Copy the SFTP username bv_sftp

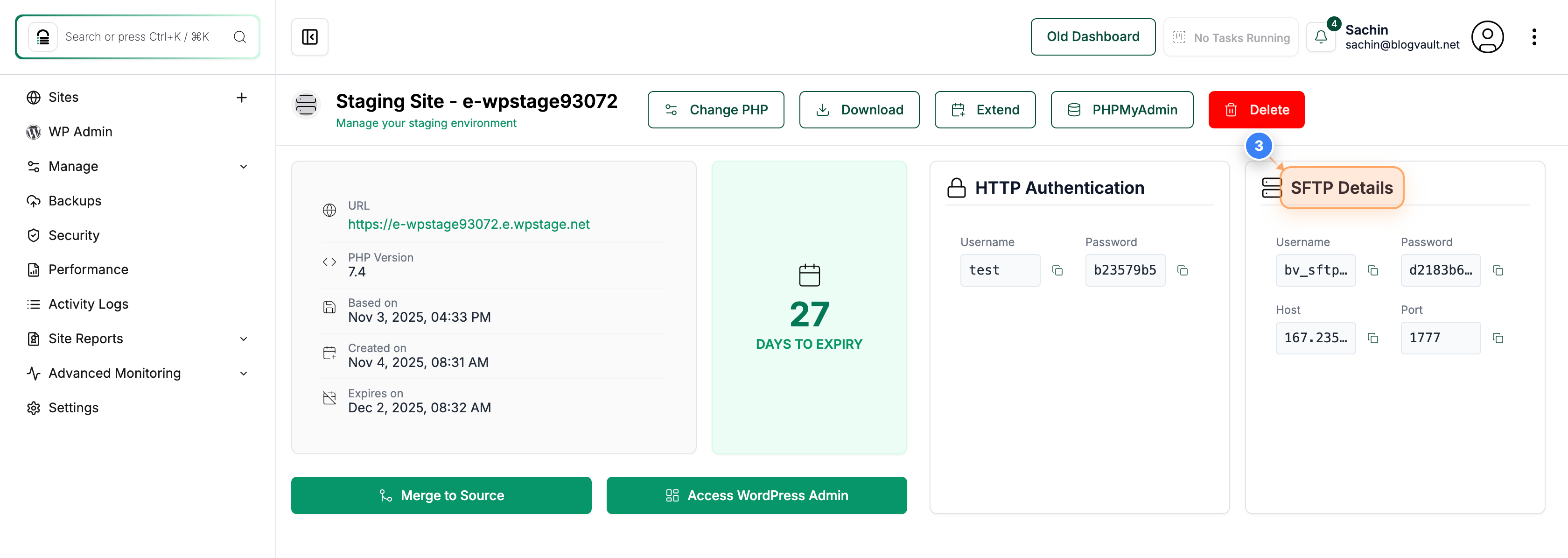click(1373, 270)
